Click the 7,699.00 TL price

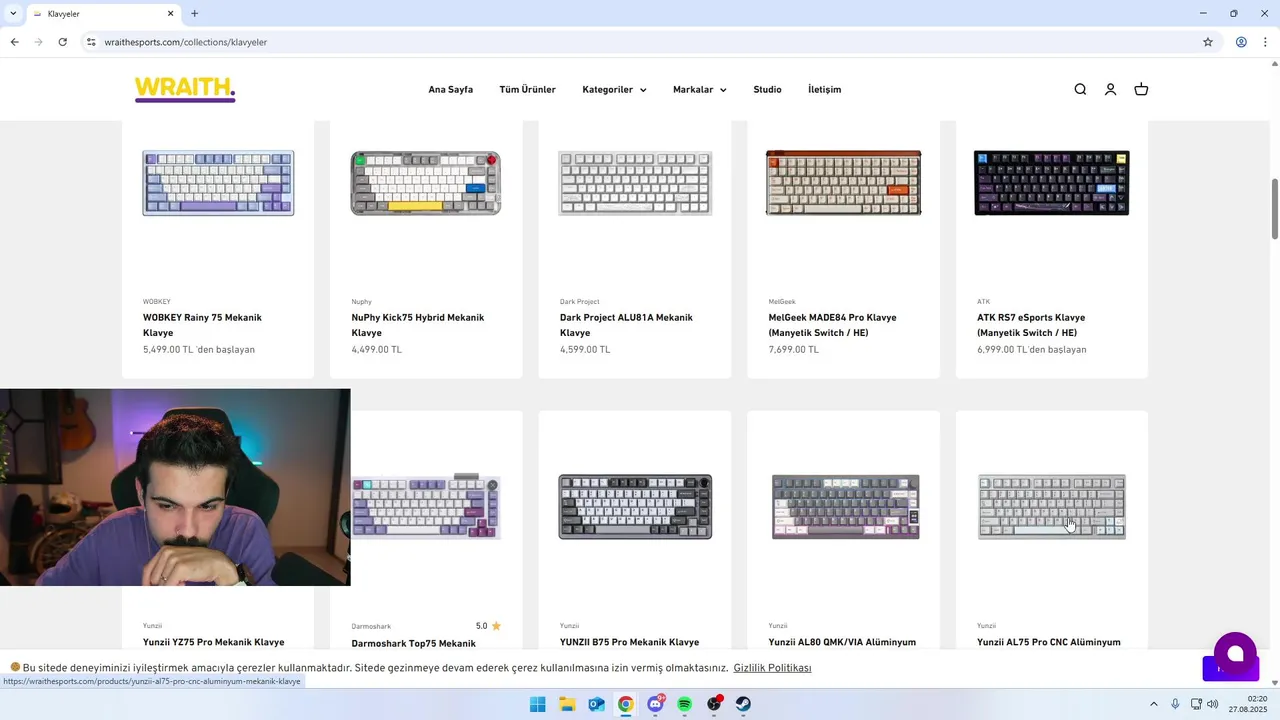pos(793,350)
